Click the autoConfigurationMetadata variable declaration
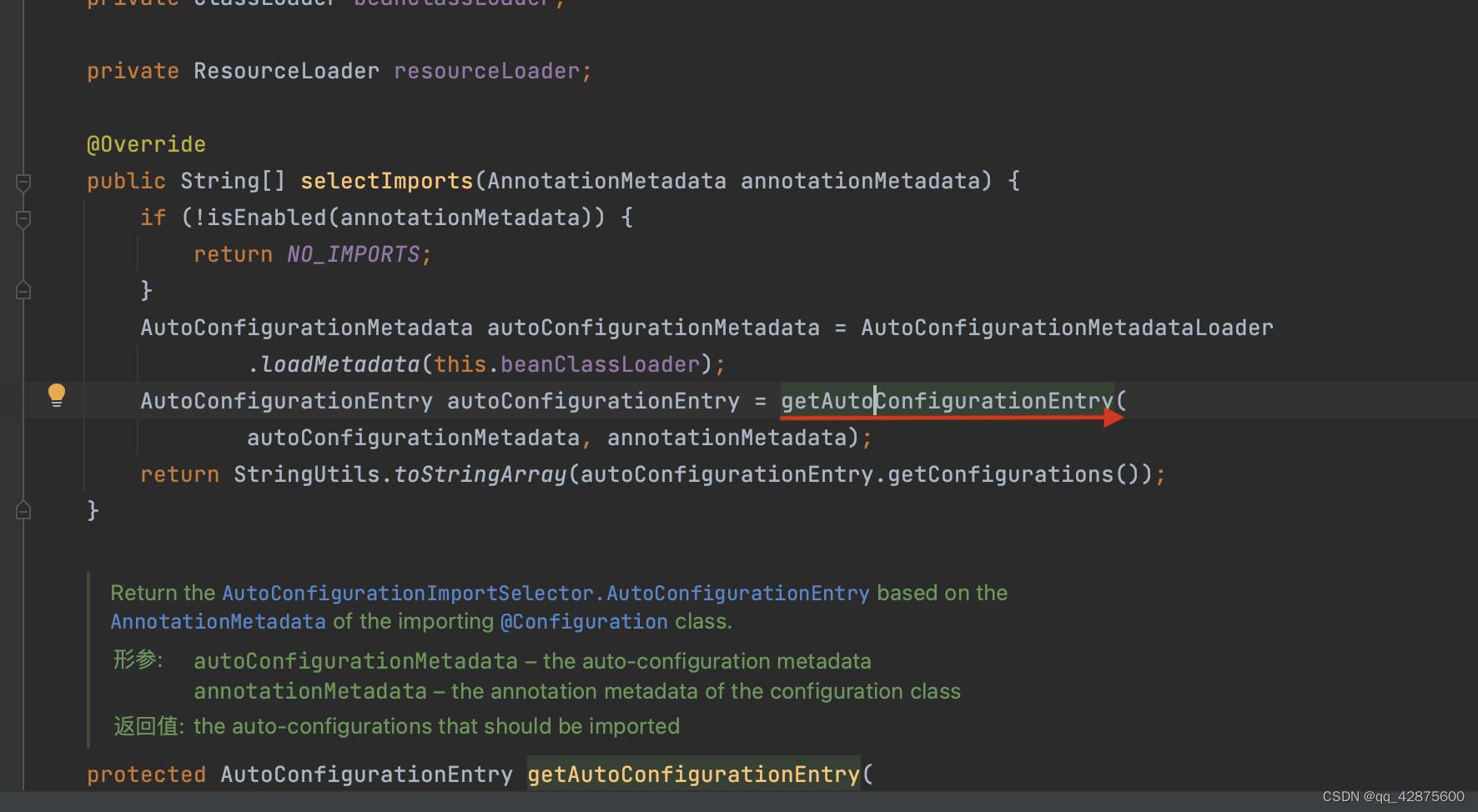 click(x=653, y=328)
